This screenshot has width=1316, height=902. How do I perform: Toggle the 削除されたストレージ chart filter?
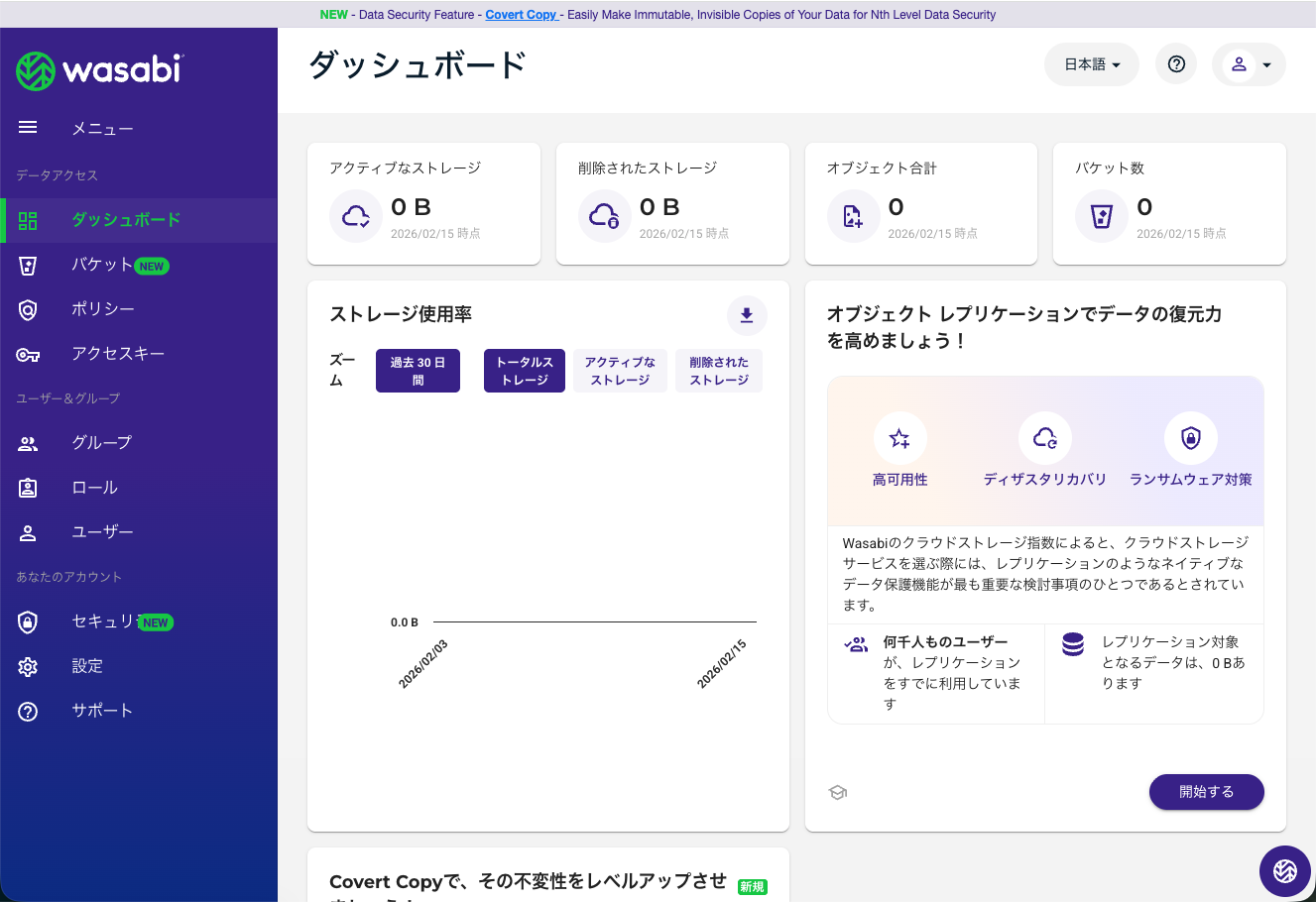pos(719,371)
